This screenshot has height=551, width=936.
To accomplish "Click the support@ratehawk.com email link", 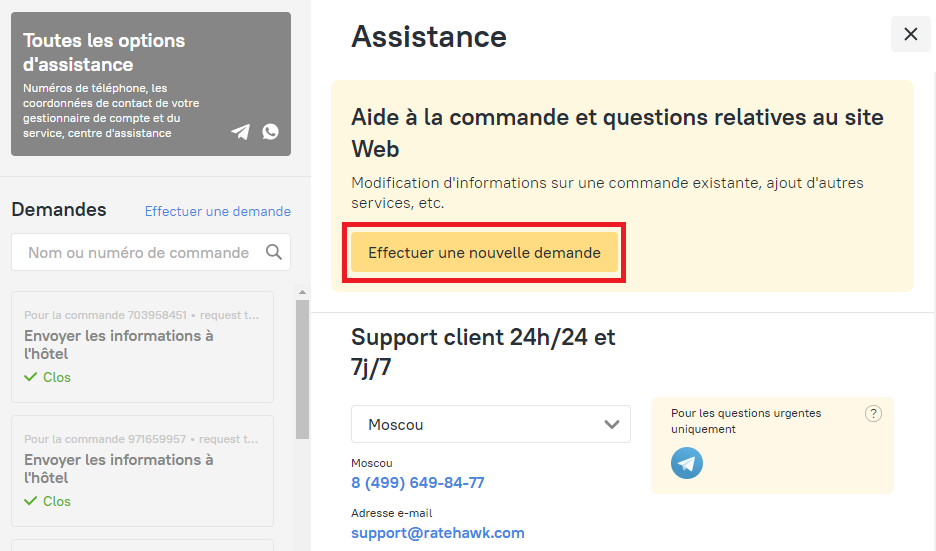I will (x=437, y=533).
